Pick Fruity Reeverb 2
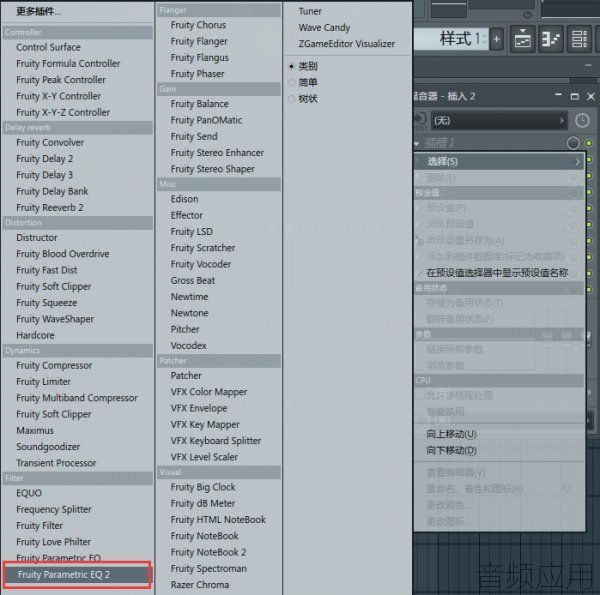This screenshot has width=600, height=595. point(50,207)
